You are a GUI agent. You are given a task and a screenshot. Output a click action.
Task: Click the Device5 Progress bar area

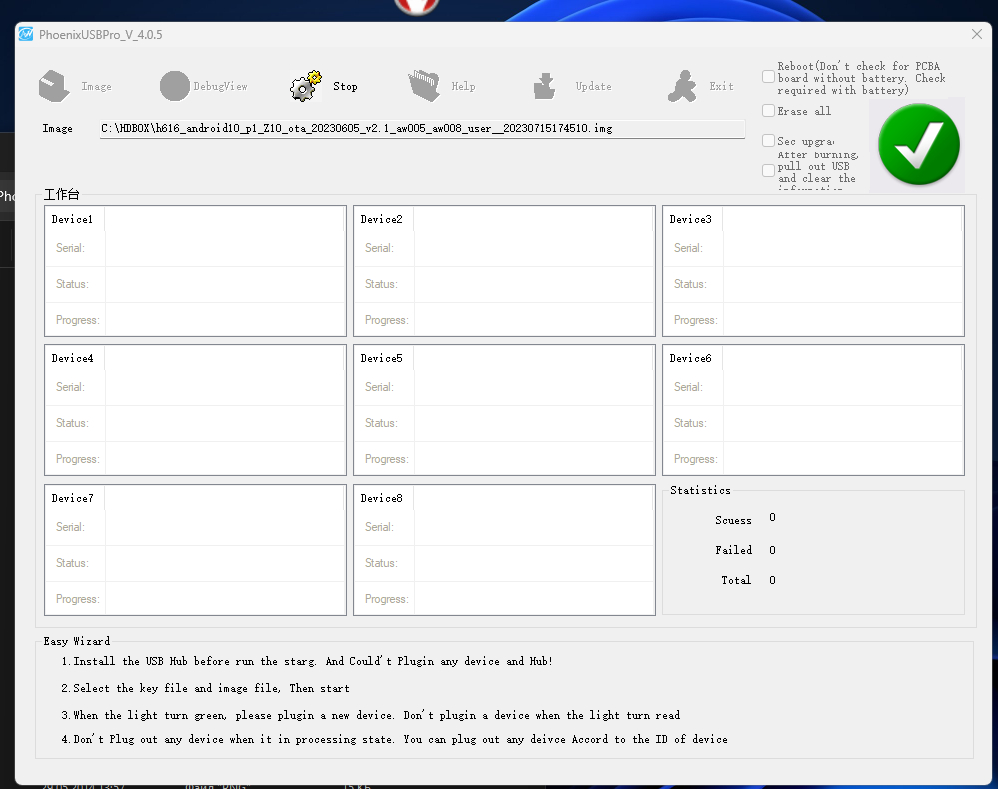[x=534, y=459]
